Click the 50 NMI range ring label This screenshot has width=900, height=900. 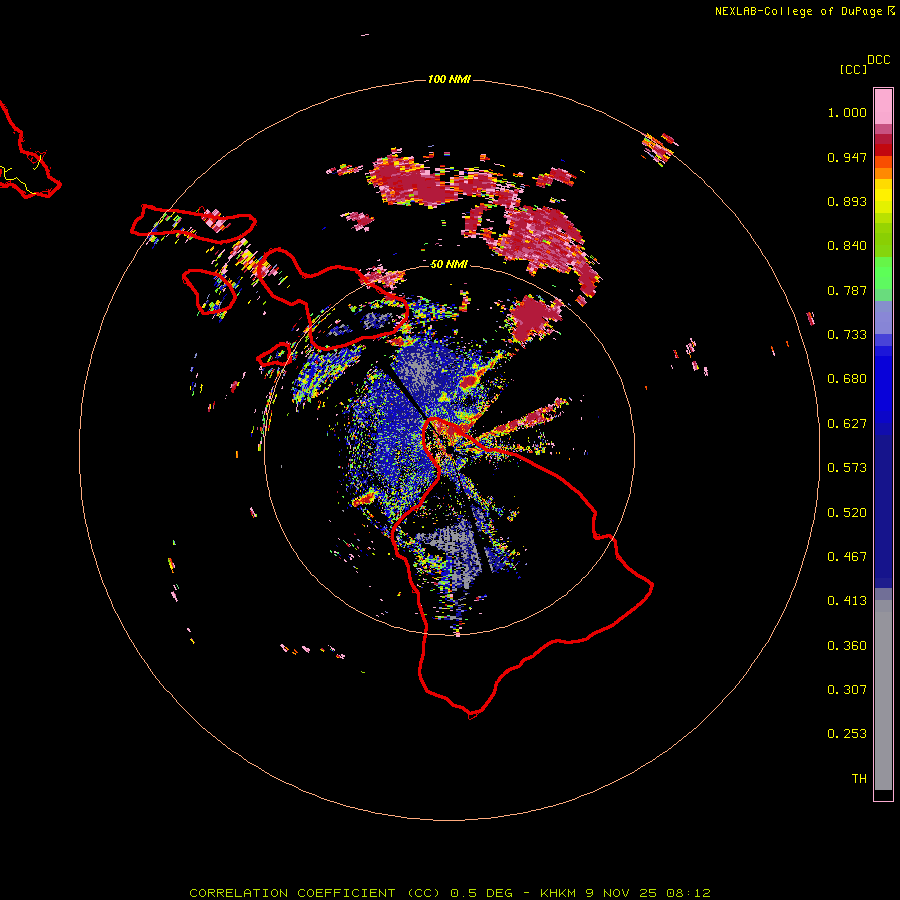(449, 264)
